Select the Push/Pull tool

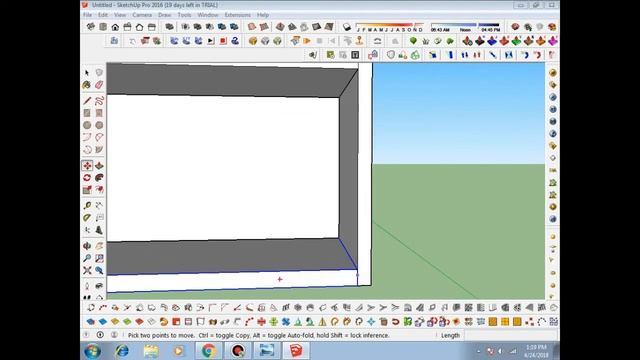click(x=99, y=166)
